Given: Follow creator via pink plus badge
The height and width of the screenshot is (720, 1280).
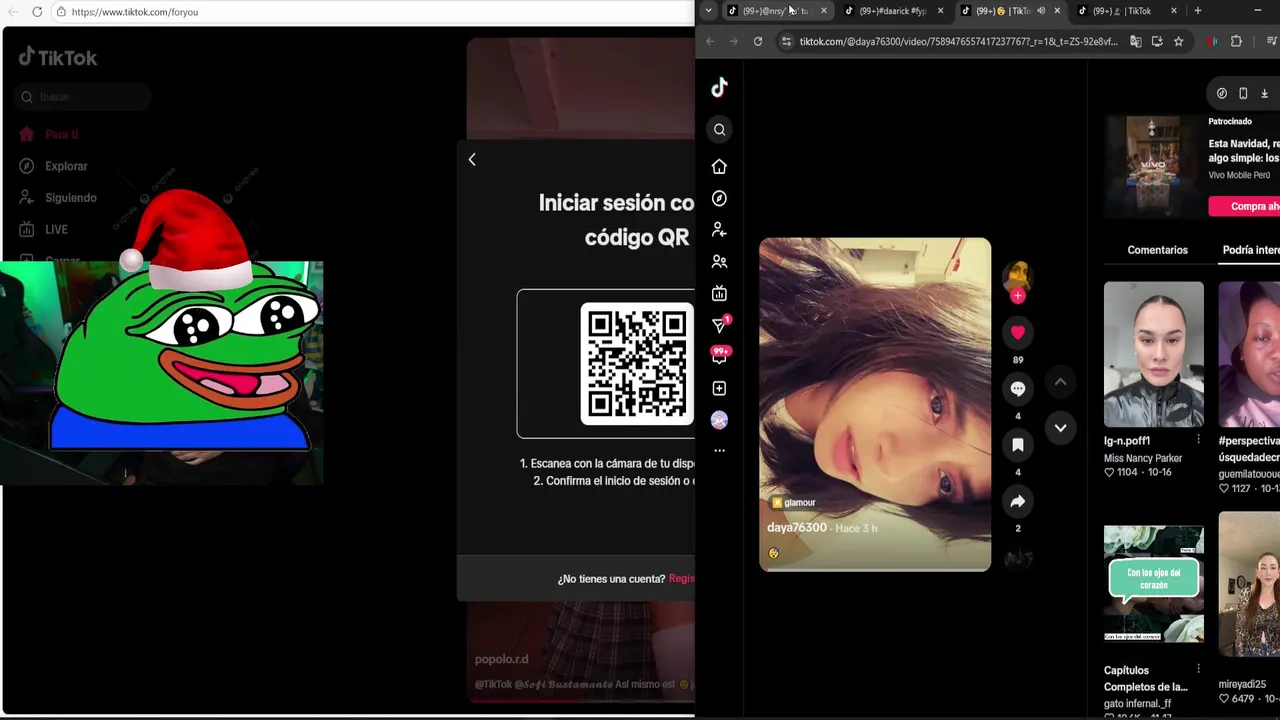Looking at the screenshot, I should point(1018,296).
